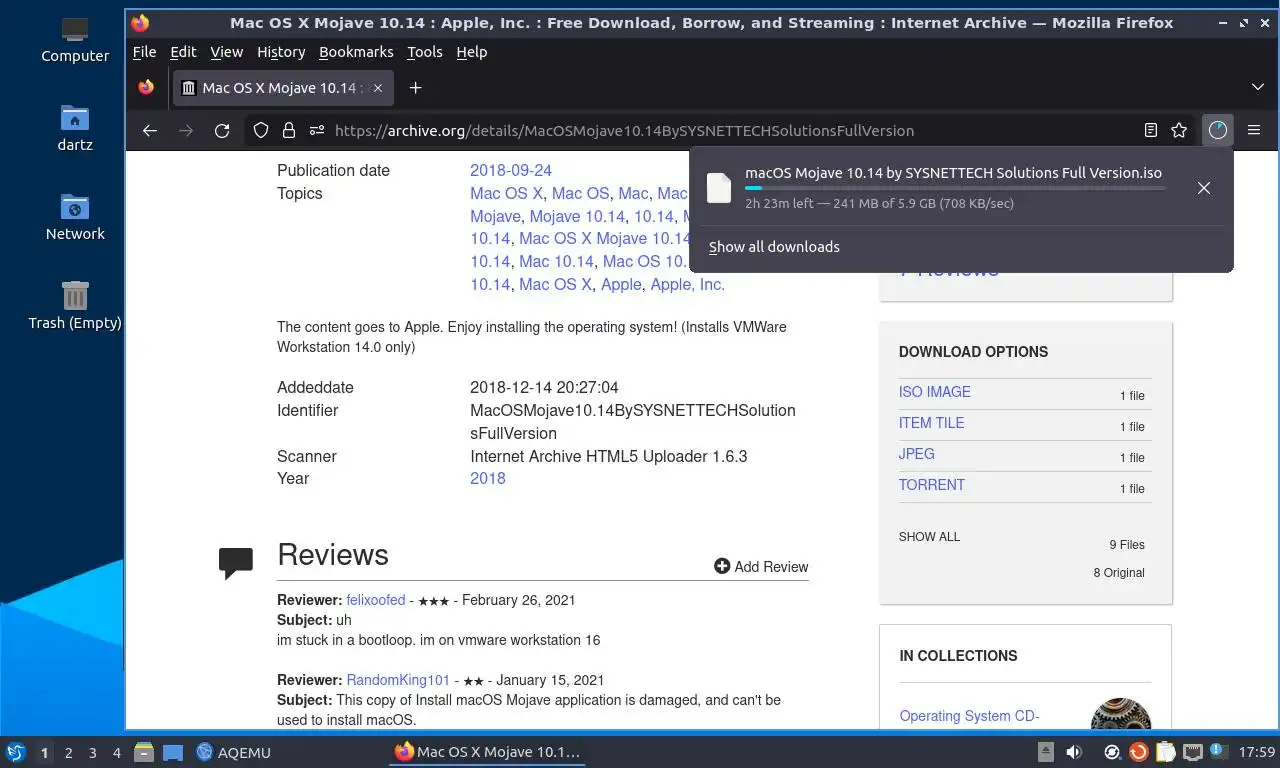Click the show desktop taskbar icon
The image size is (1280, 768).
click(172, 752)
